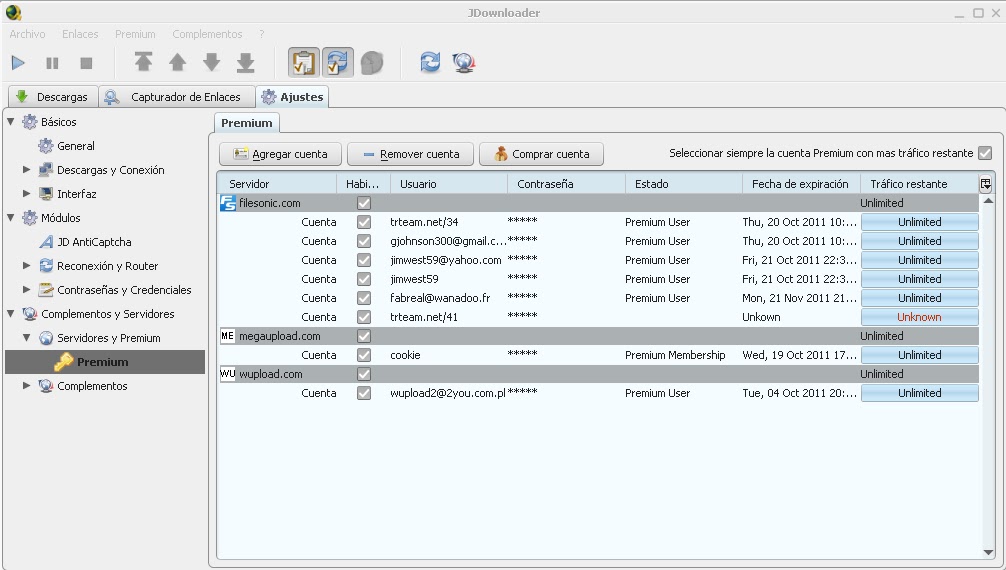The height and width of the screenshot is (570, 1006).
Task: Click the table scrollbar up arrow
Action: pyautogui.click(x=988, y=201)
